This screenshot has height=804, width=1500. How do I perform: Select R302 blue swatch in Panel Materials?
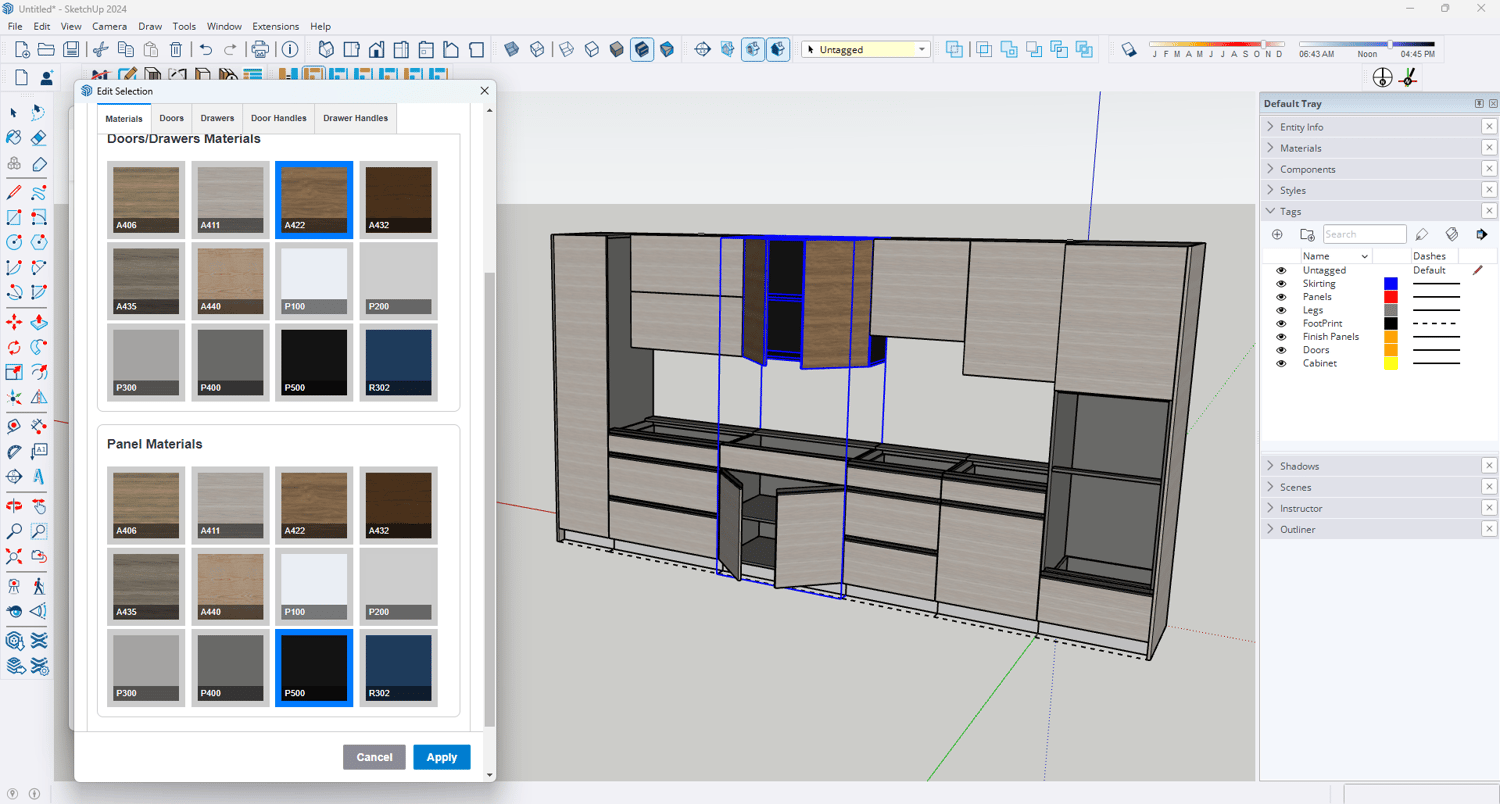click(398, 666)
